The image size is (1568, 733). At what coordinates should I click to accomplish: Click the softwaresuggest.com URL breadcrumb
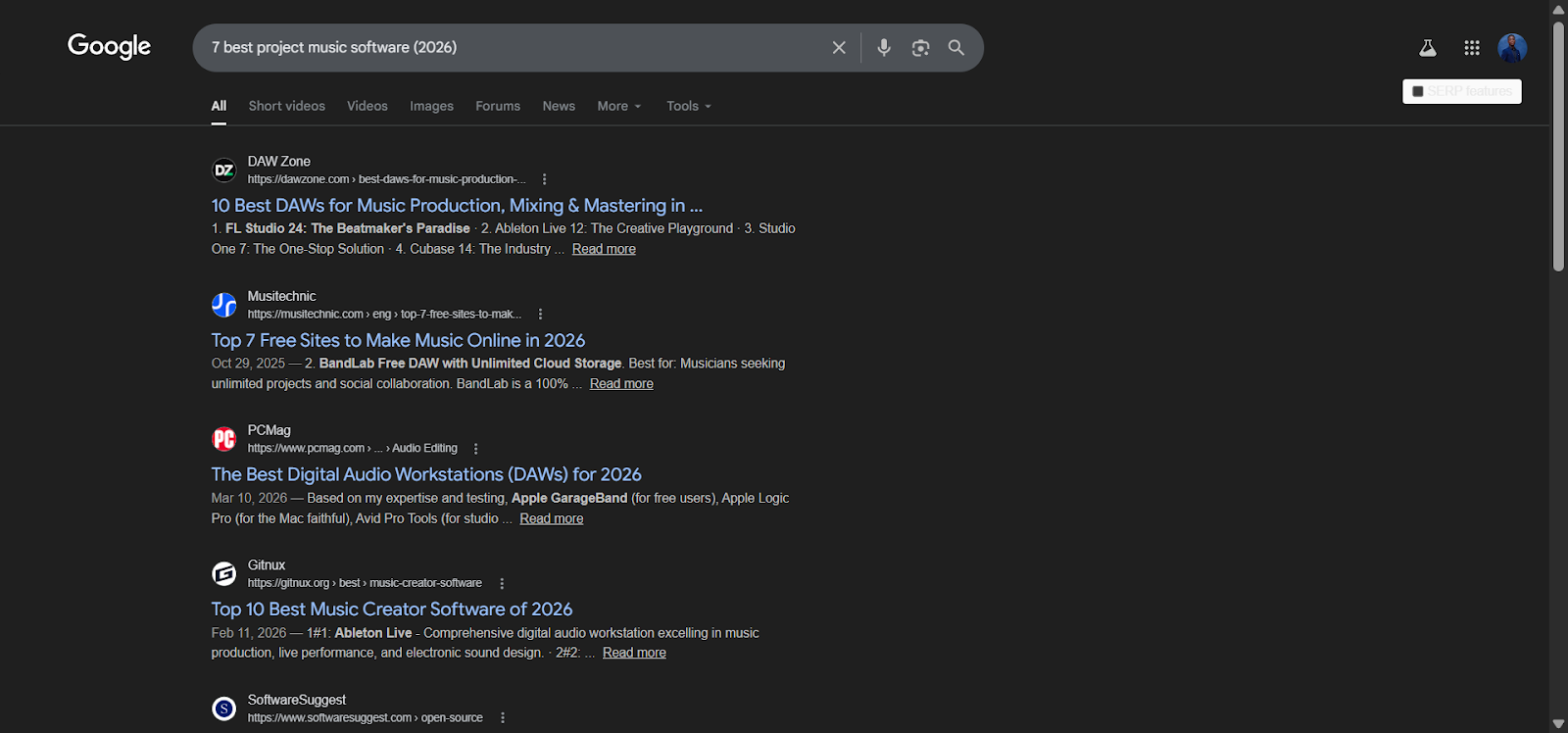365,718
